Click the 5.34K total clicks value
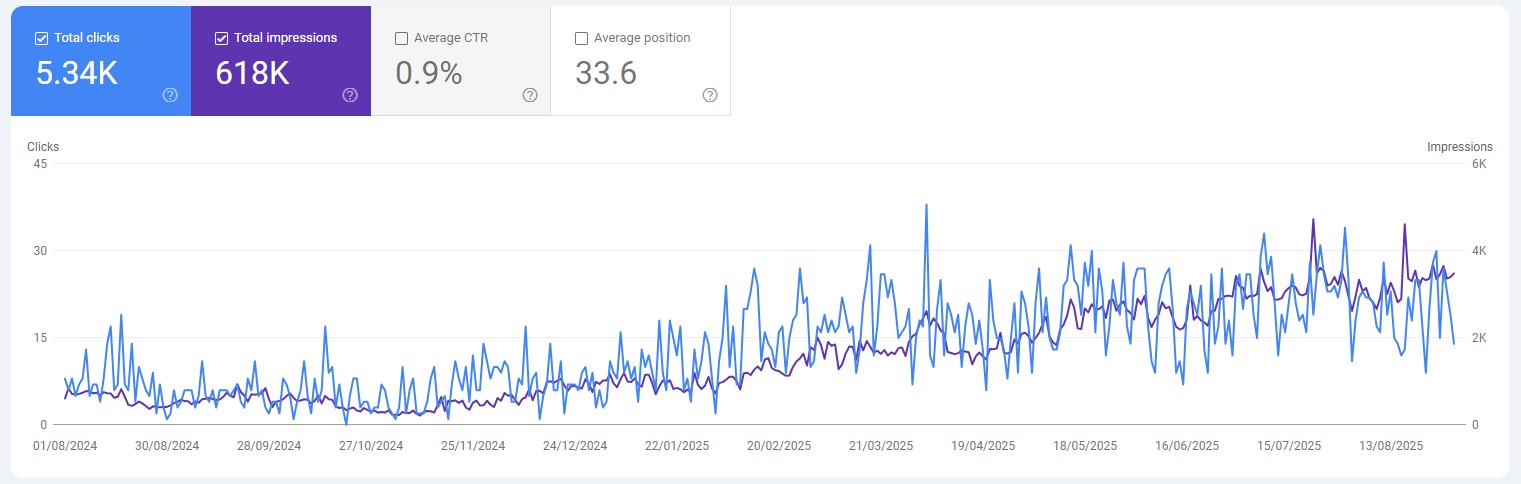Screen dimensions: 1521x484 pyautogui.click(x=77, y=74)
